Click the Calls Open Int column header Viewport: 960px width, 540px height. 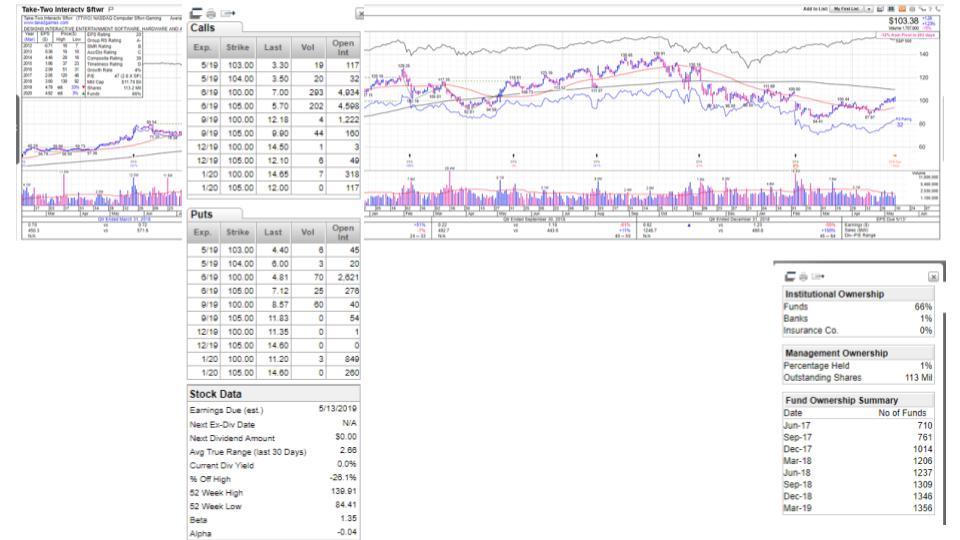point(343,47)
